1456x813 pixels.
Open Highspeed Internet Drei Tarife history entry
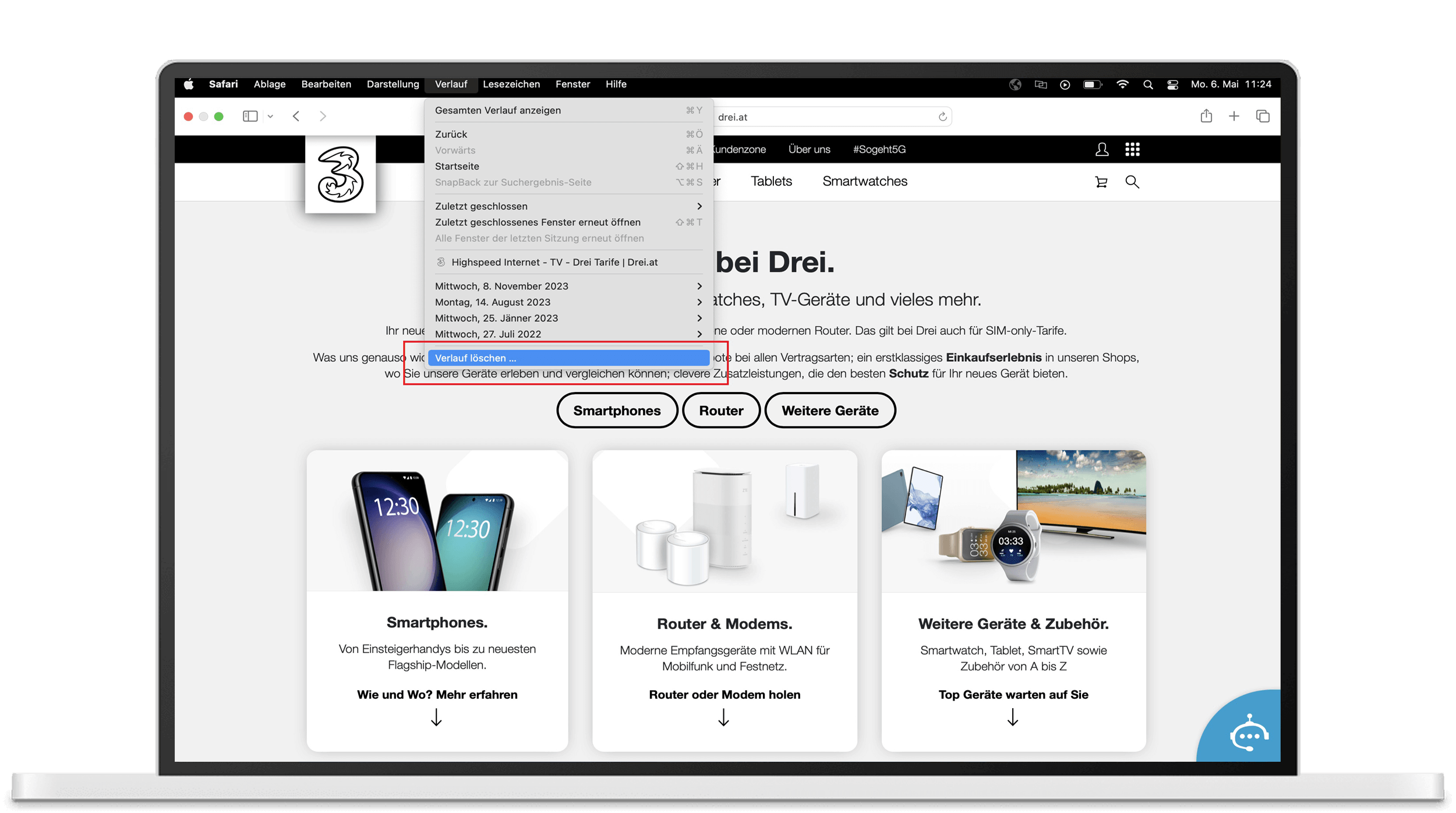point(568,262)
